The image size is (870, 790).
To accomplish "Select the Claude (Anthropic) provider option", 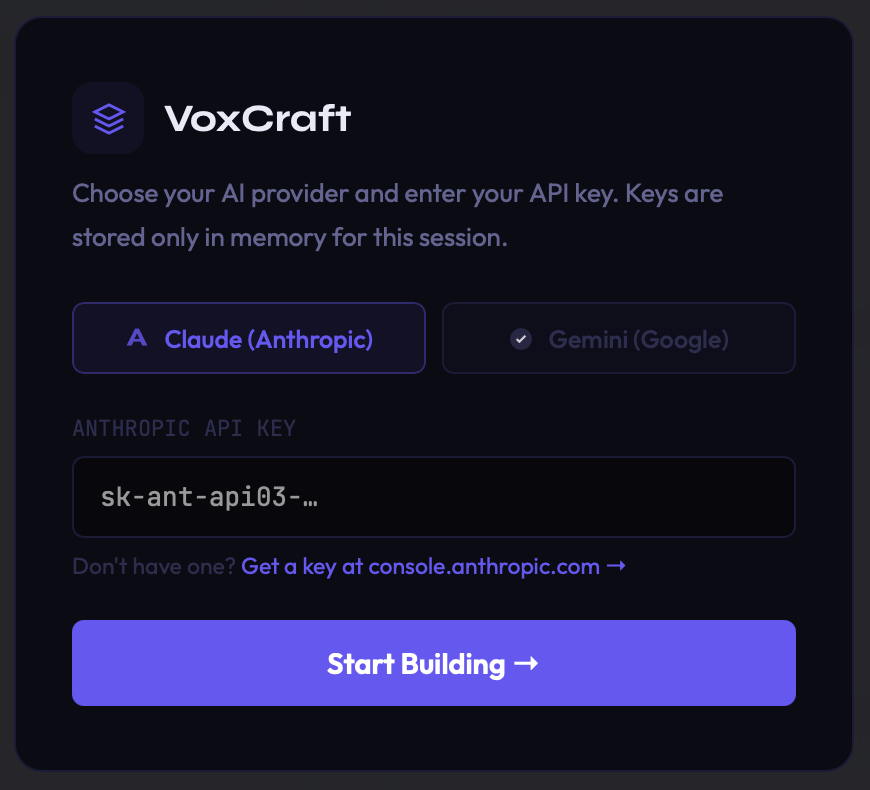I will pyautogui.click(x=249, y=339).
